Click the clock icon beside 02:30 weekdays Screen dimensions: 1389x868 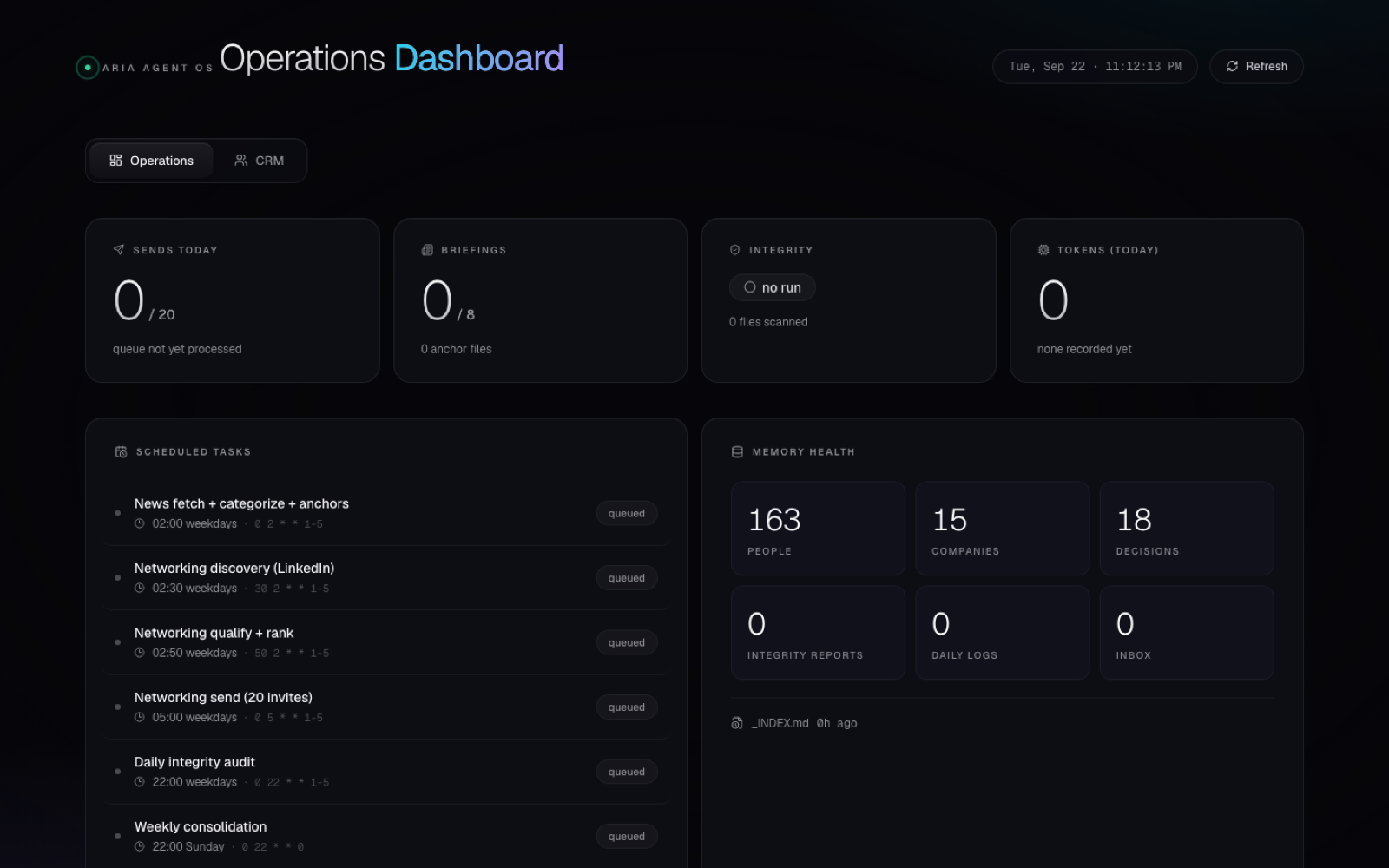tap(140, 589)
